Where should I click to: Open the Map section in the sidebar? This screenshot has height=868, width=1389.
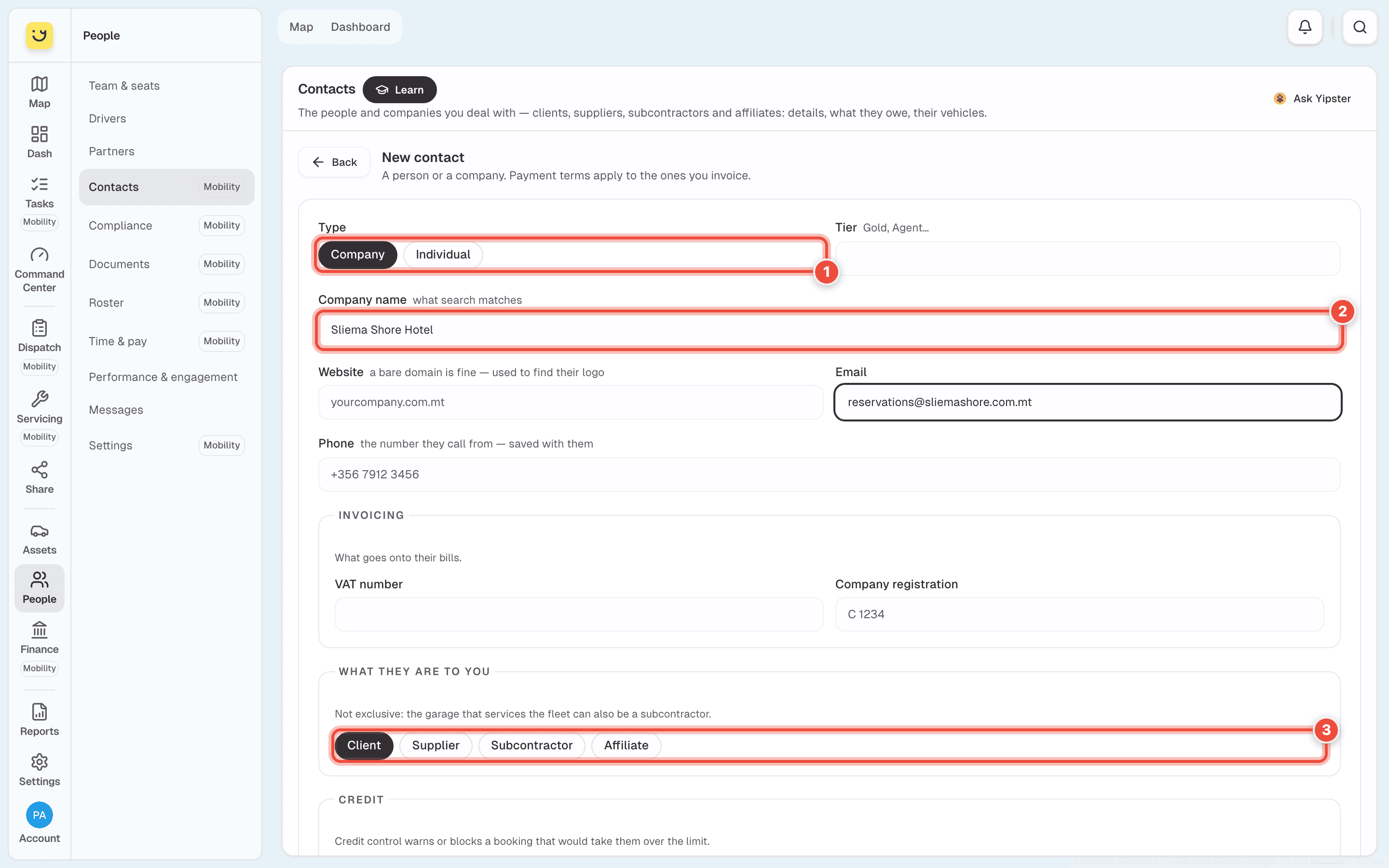[39, 92]
